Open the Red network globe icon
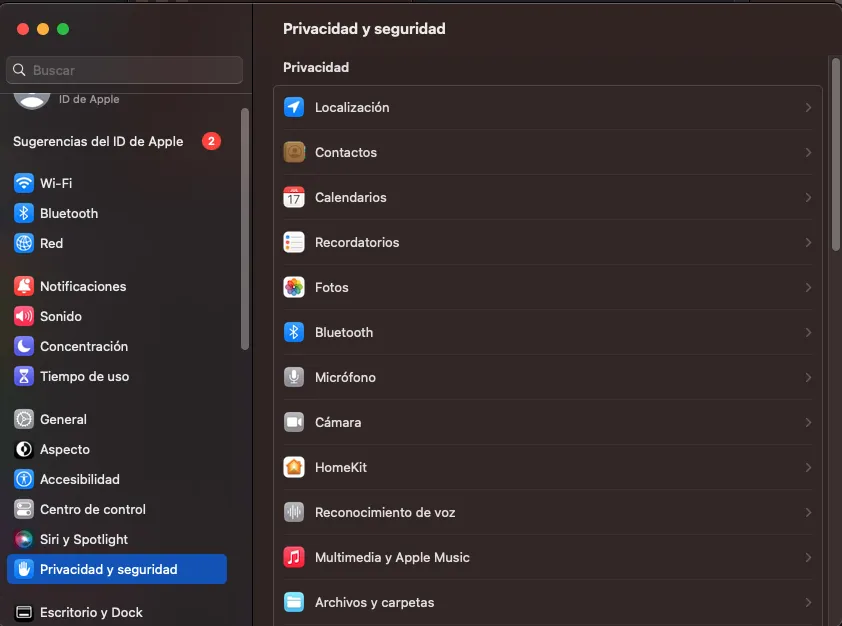This screenshot has width=842, height=626. click(24, 243)
